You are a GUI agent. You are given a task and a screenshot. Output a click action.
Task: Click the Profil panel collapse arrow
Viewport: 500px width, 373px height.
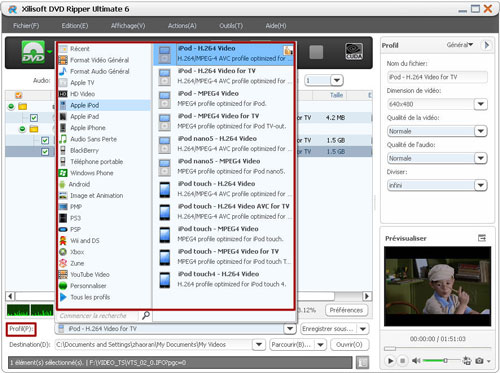pyautogui.click(x=486, y=45)
